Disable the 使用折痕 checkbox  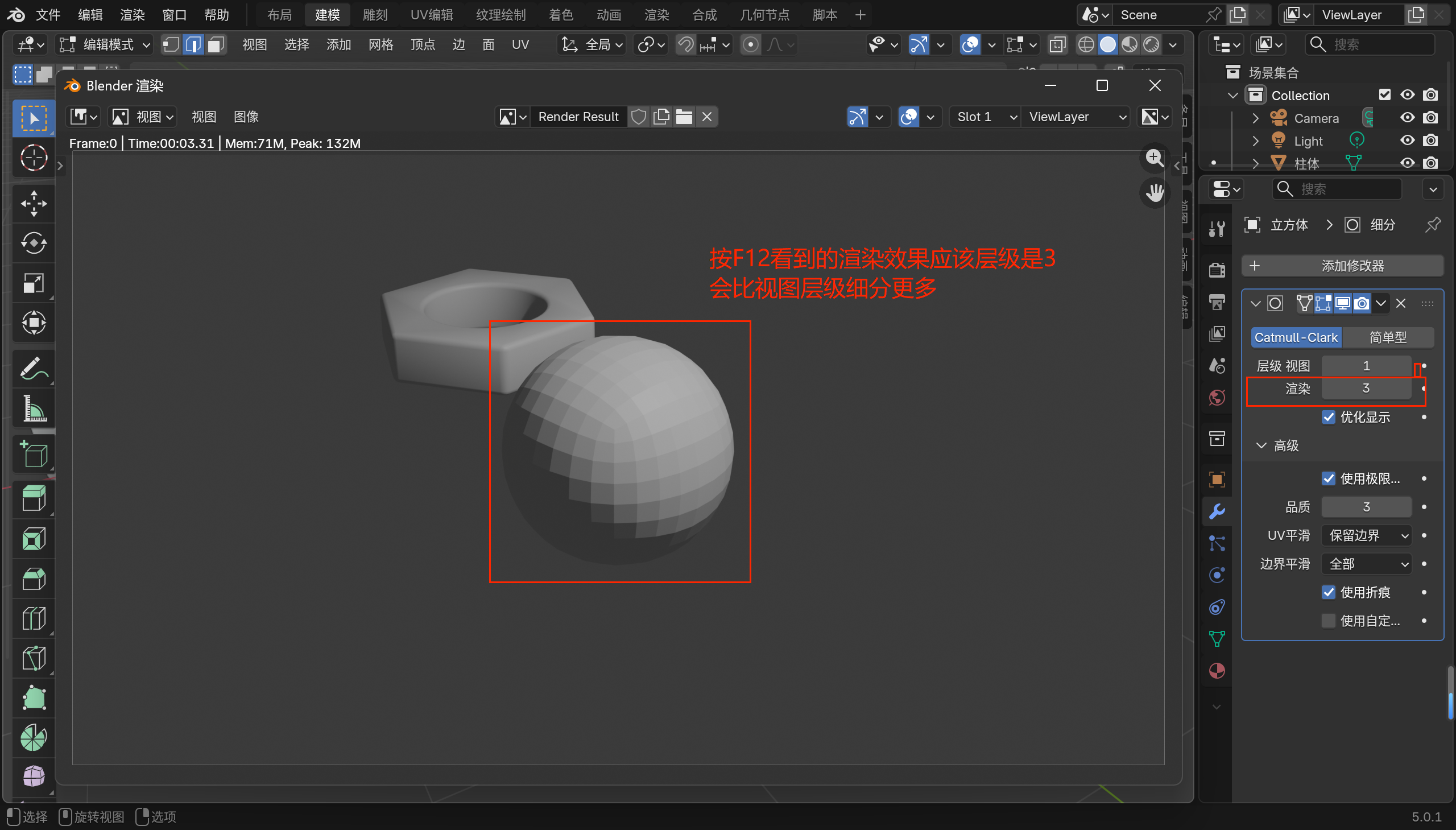pos(1329,592)
